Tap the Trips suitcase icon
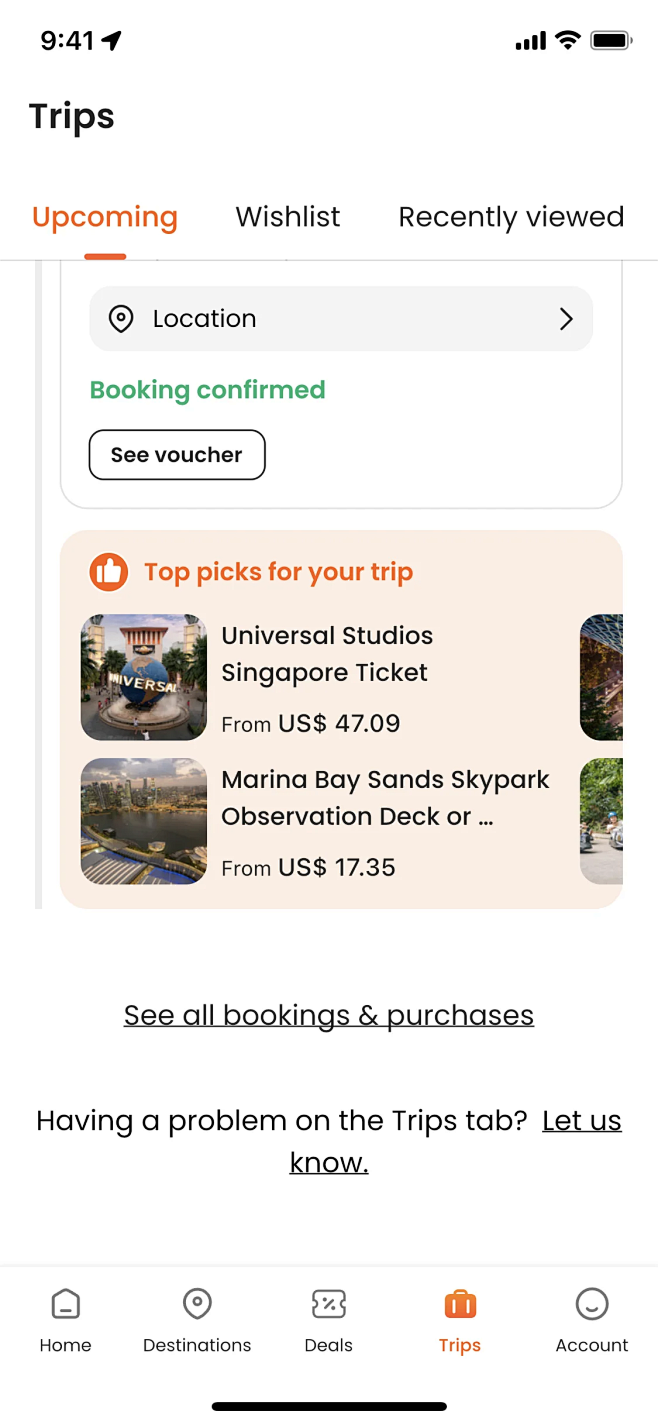This screenshot has width=658, height=1425. click(460, 1304)
